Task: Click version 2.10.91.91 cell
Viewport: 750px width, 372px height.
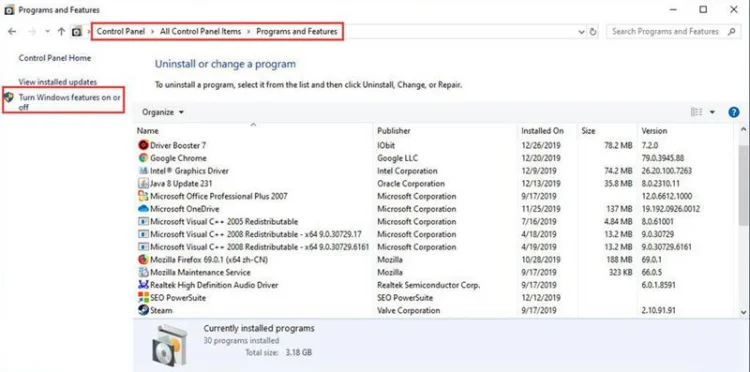Action: coord(658,310)
